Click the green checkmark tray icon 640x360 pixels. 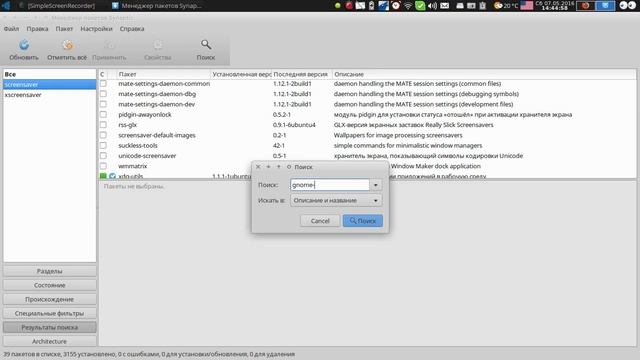point(420,6)
